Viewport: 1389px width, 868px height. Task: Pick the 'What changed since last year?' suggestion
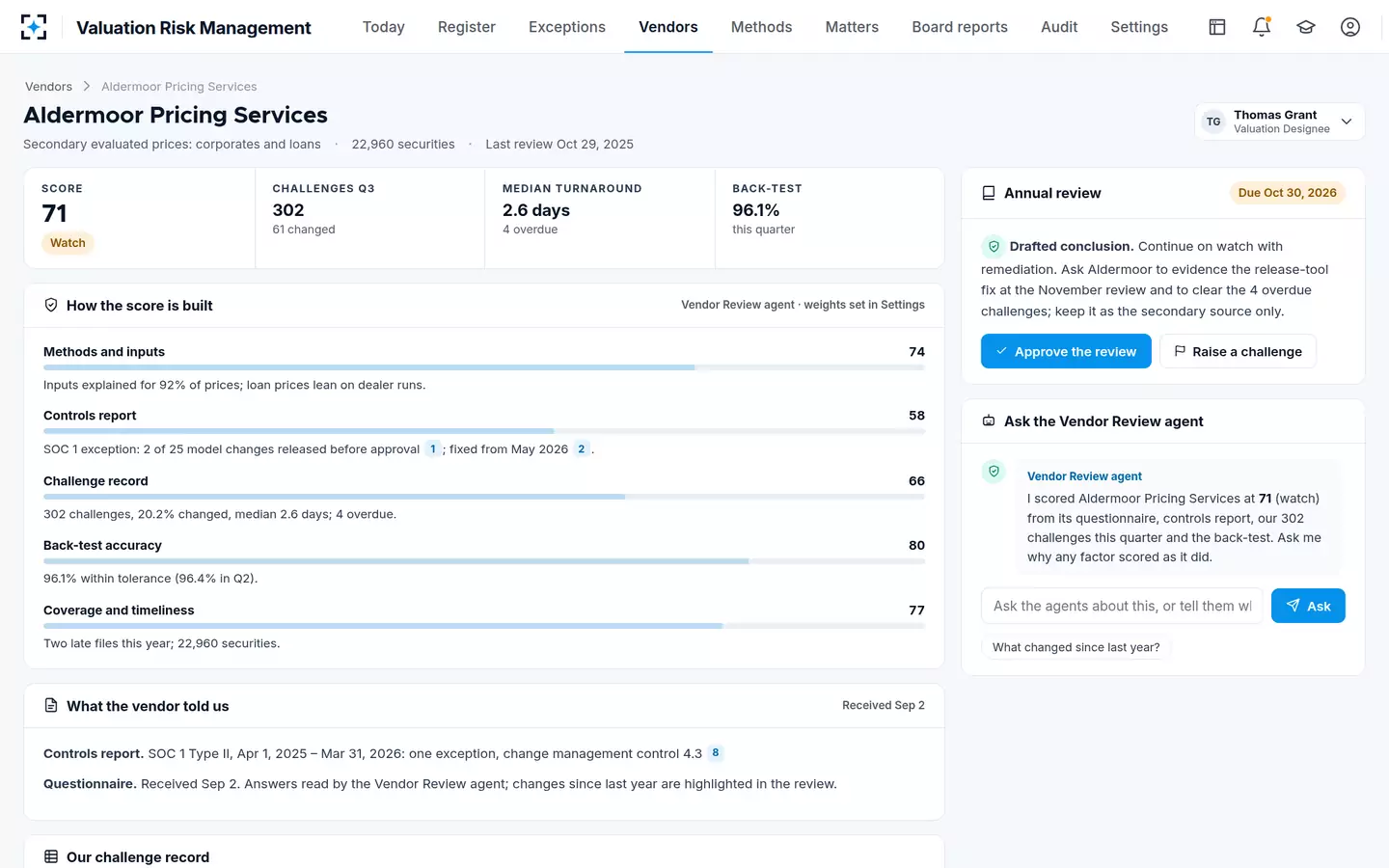(1076, 647)
